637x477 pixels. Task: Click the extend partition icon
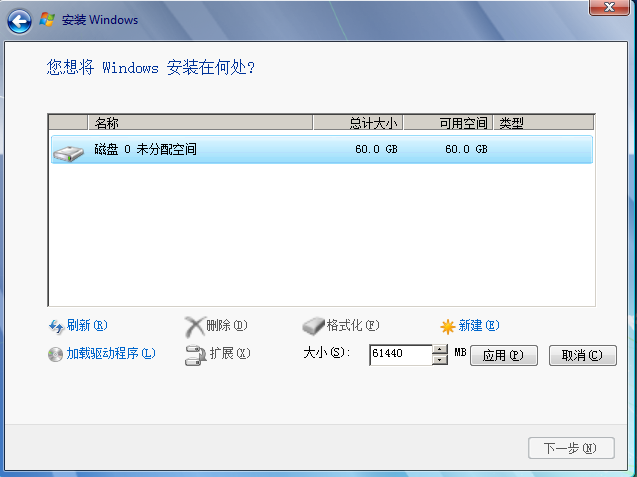tap(195, 355)
